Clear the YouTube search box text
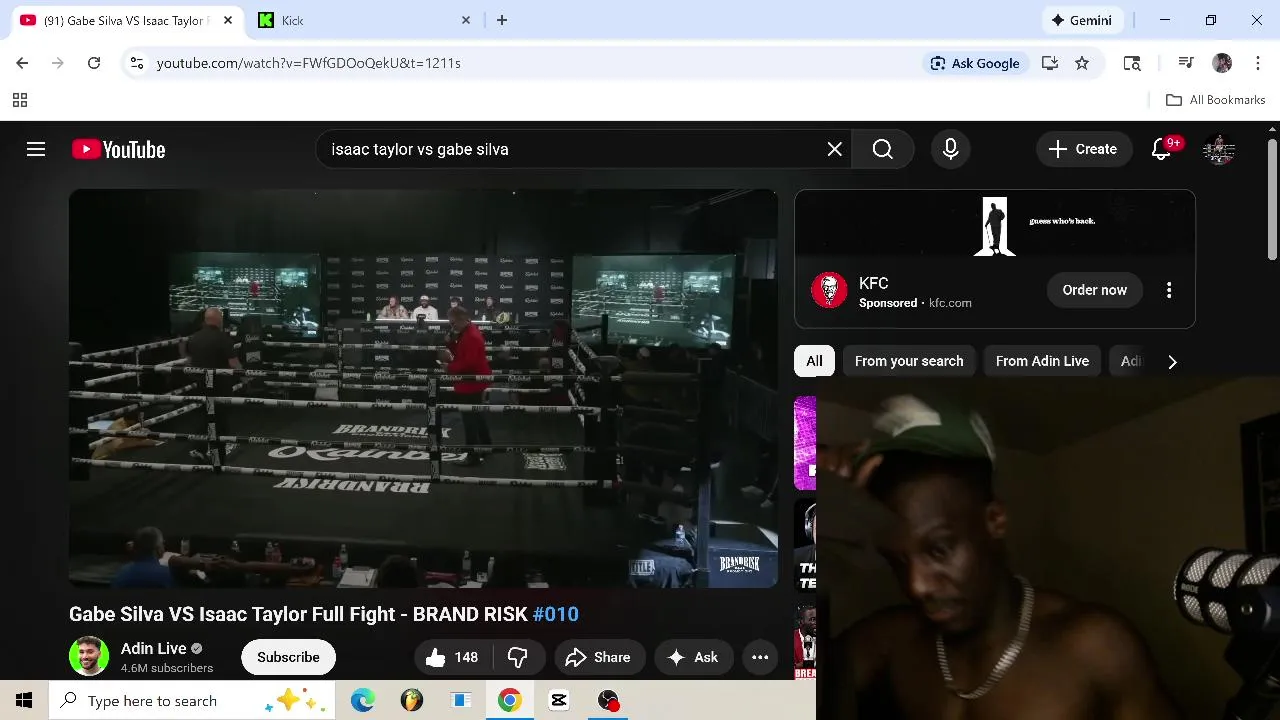 (x=835, y=149)
